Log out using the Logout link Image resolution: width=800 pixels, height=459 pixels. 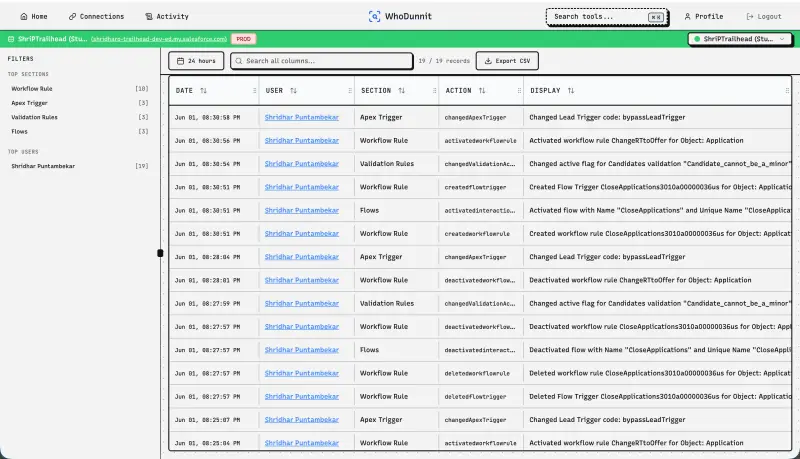tap(764, 16)
